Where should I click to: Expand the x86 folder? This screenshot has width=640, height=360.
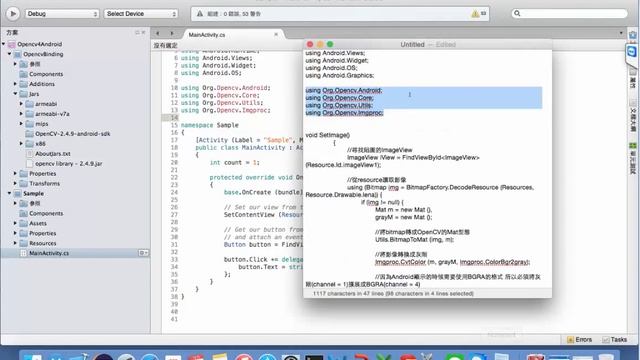click(x=21, y=143)
